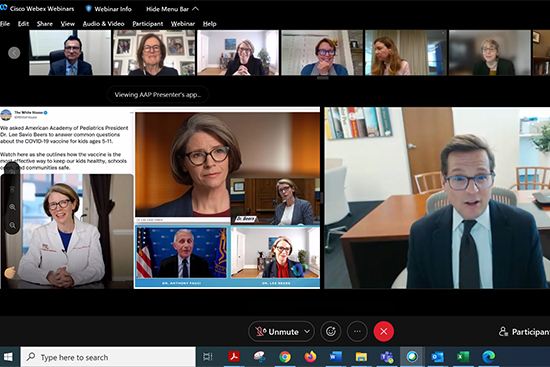Image resolution: width=550 pixels, height=367 pixels.
Task: Open the audio options dropdown arrow beside Unmute
Action: [307, 332]
